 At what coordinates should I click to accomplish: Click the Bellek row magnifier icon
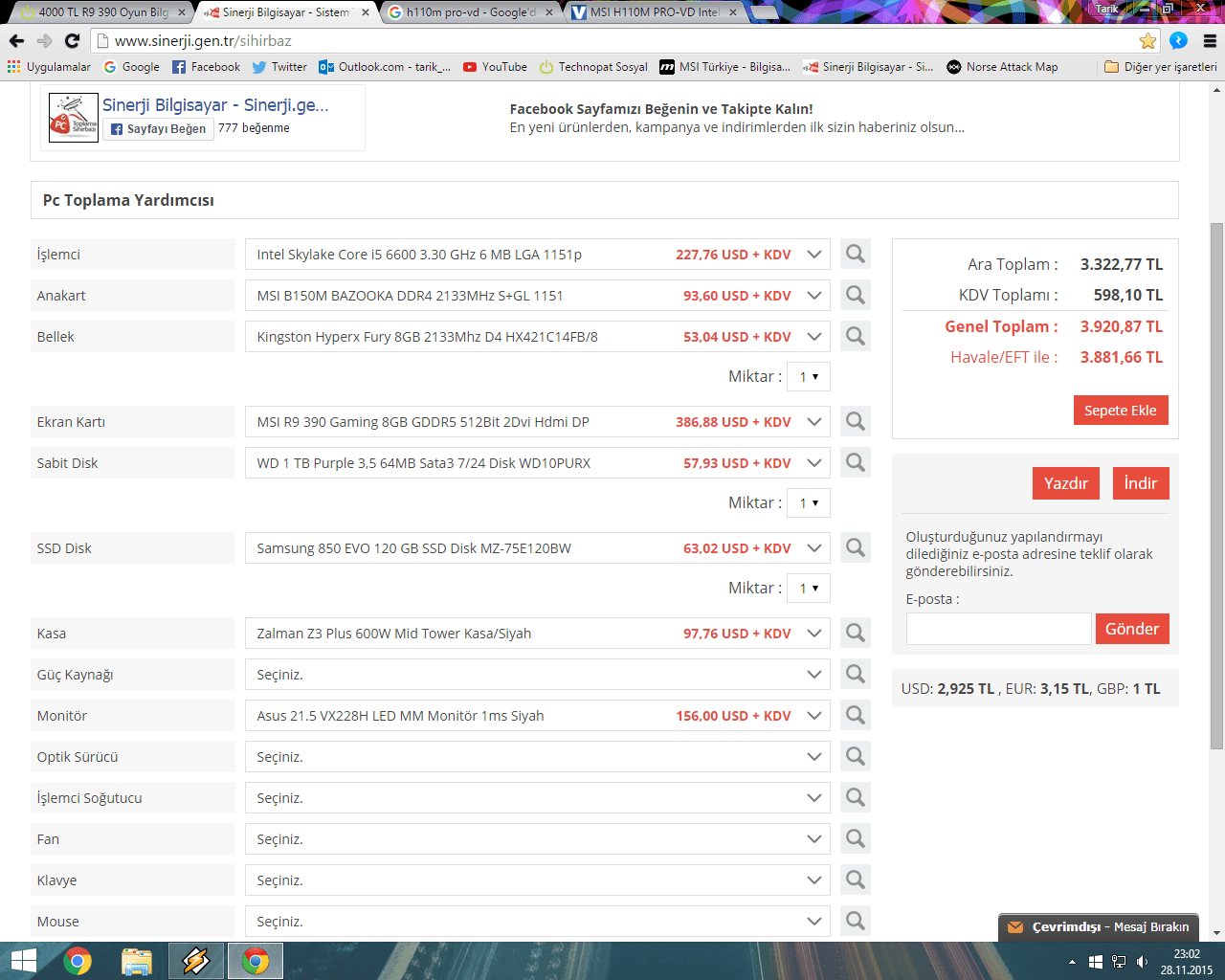856,336
